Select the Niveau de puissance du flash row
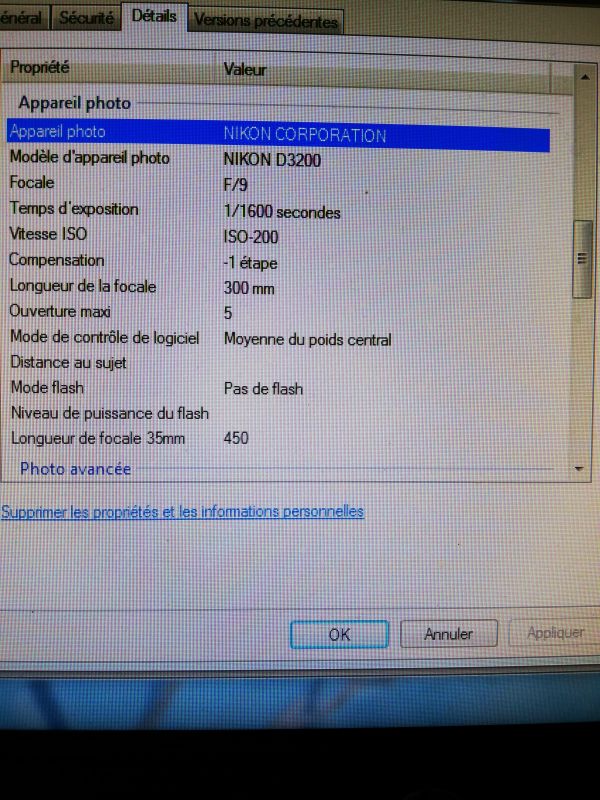Screen dimensions: 600x800 tap(278, 413)
